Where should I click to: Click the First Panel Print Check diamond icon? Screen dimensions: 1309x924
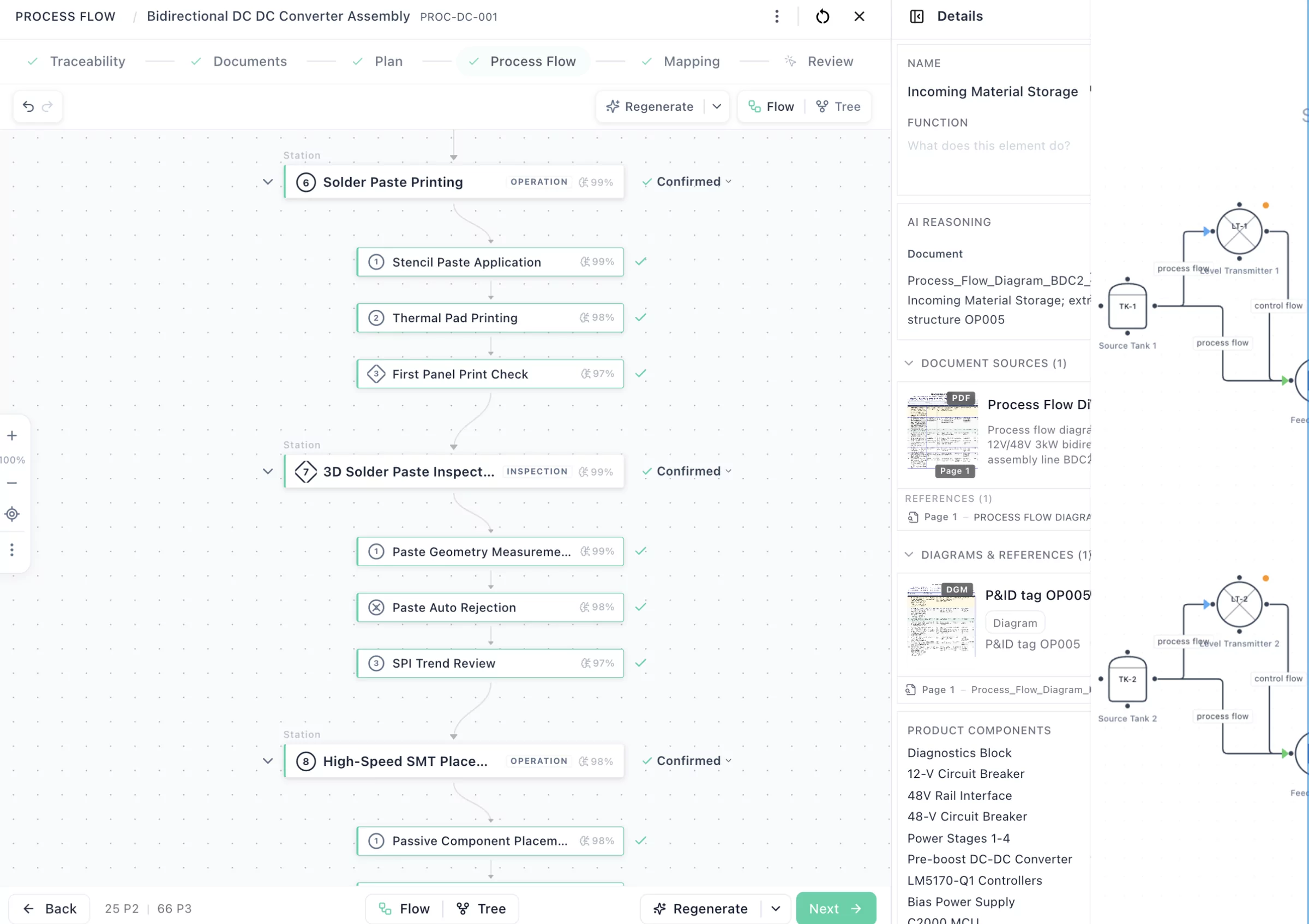click(x=376, y=374)
